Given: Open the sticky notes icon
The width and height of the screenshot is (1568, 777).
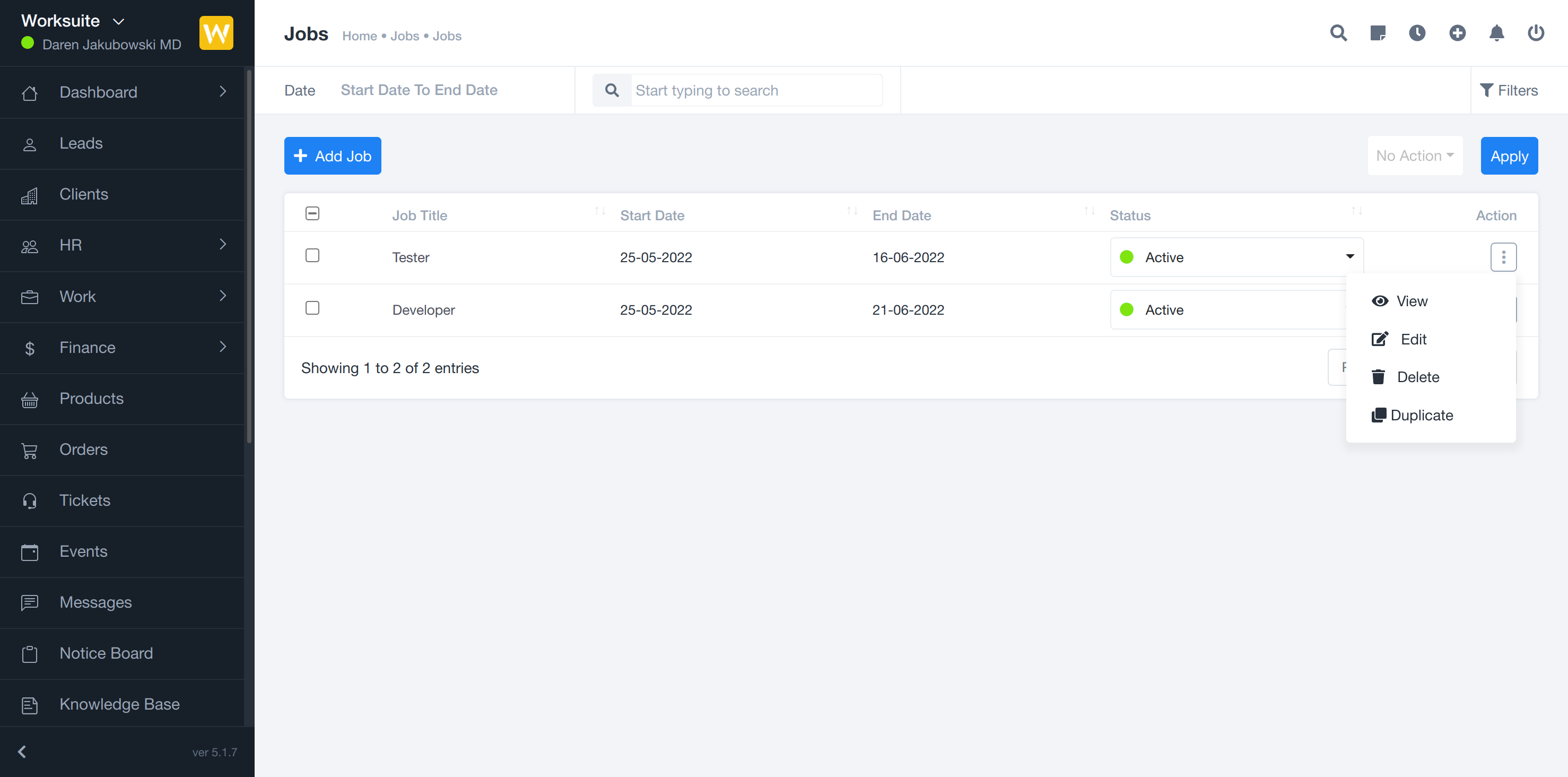Looking at the screenshot, I should click(1378, 33).
